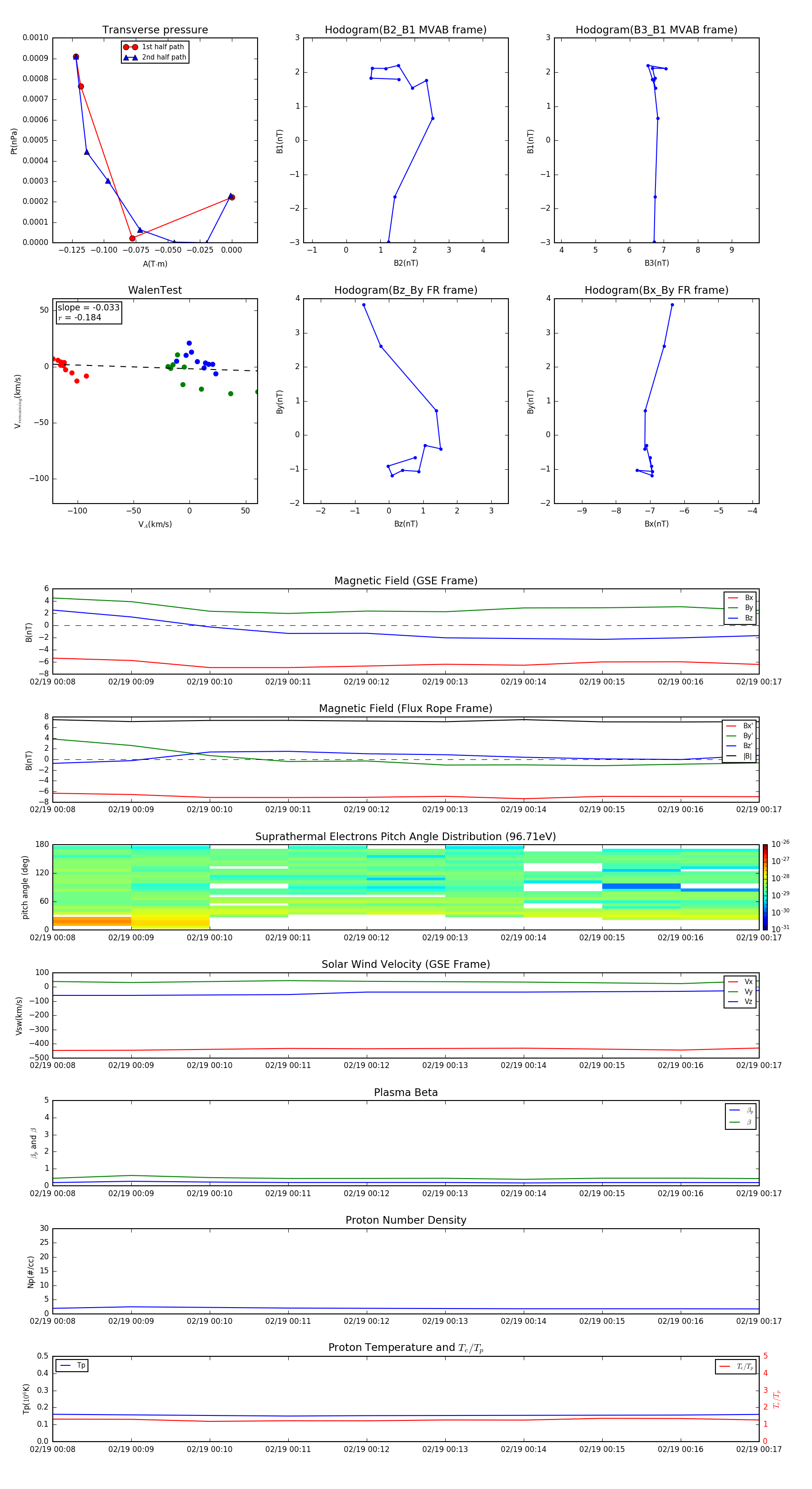Click 'Hodogram(Bz_By FR frame)' title
Image resolution: width=812 pixels, height=1489 pixels.
point(406,290)
